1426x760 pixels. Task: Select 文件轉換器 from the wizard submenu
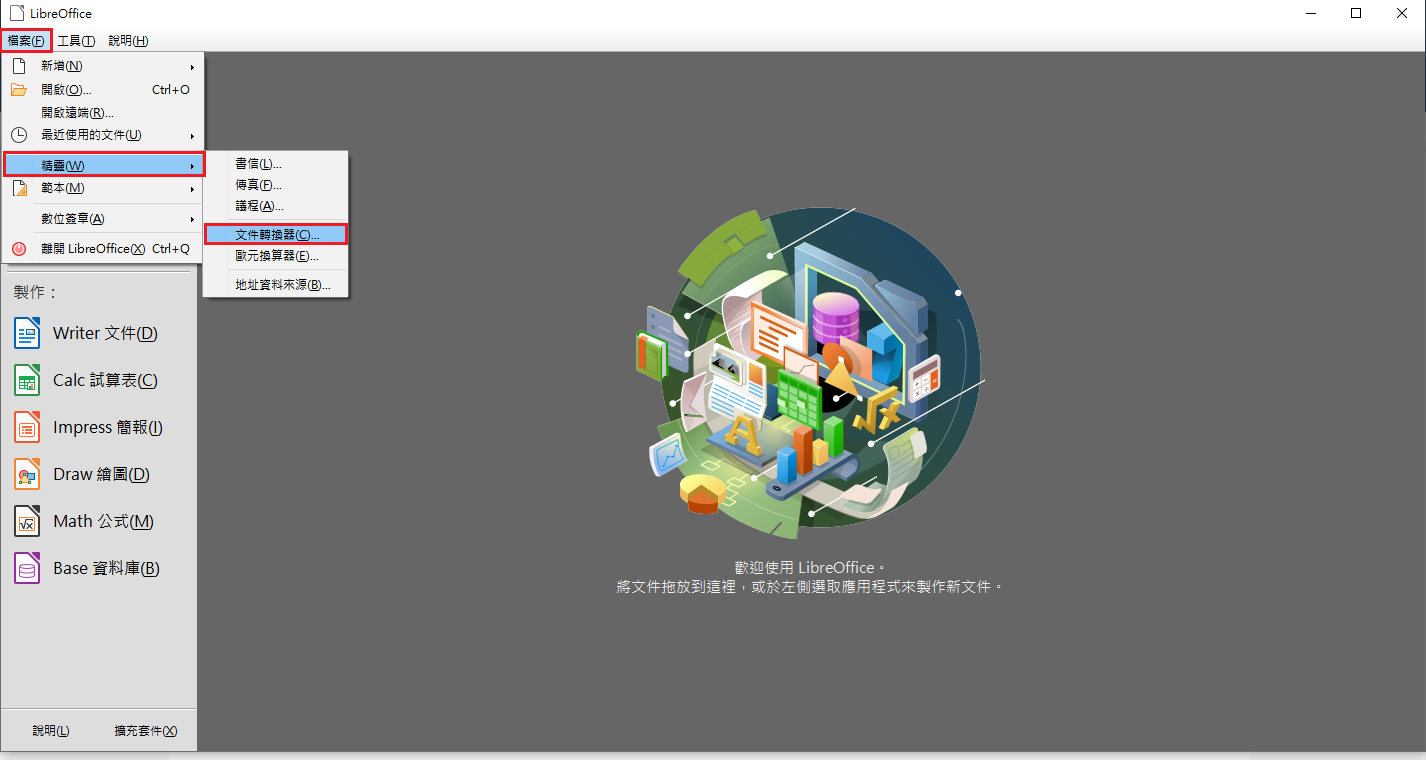point(277,234)
